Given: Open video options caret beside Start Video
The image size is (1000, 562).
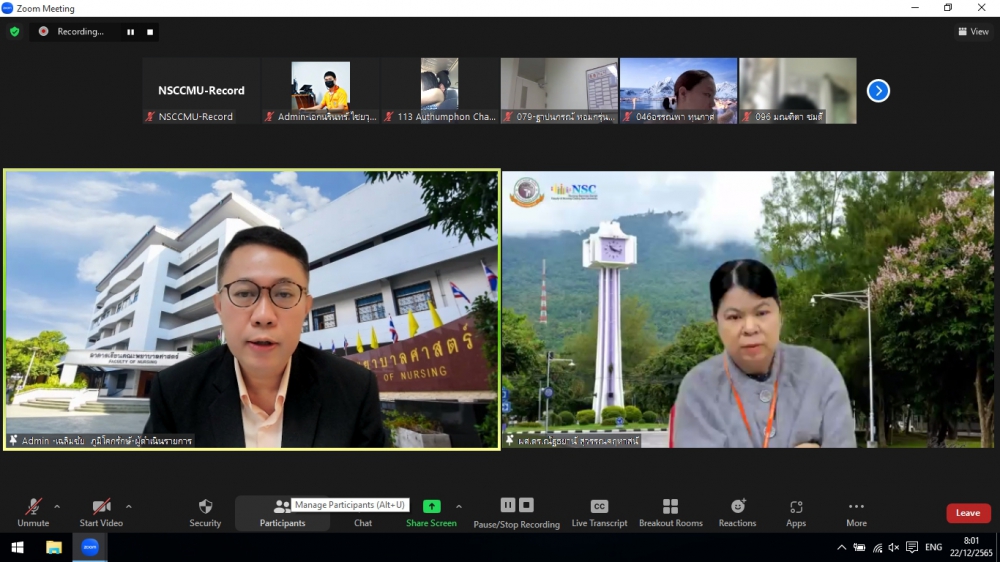Looking at the screenshot, I should [129, 506].
